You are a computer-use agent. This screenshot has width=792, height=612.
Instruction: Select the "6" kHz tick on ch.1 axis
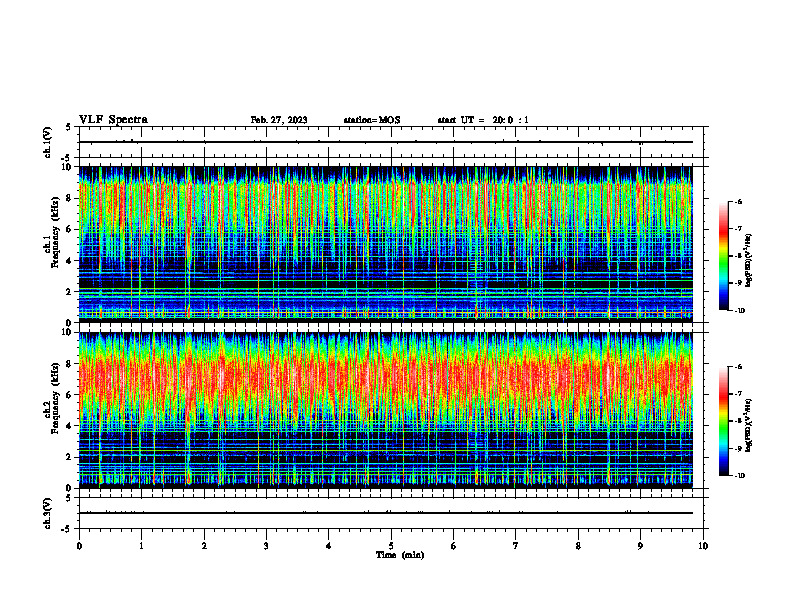pyautogui.click(x=70, y=229)
